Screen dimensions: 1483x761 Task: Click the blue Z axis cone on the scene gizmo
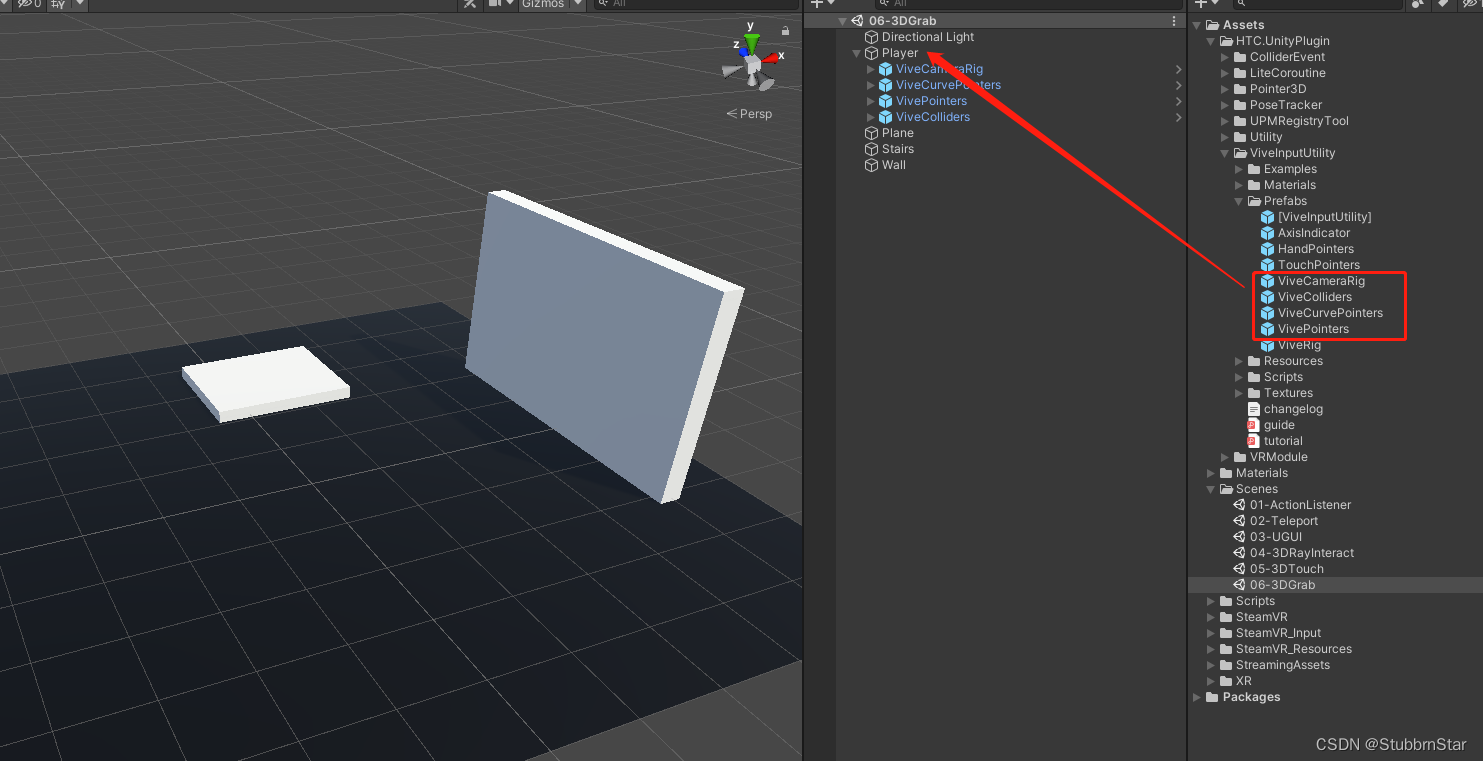(x=742, y=51)
